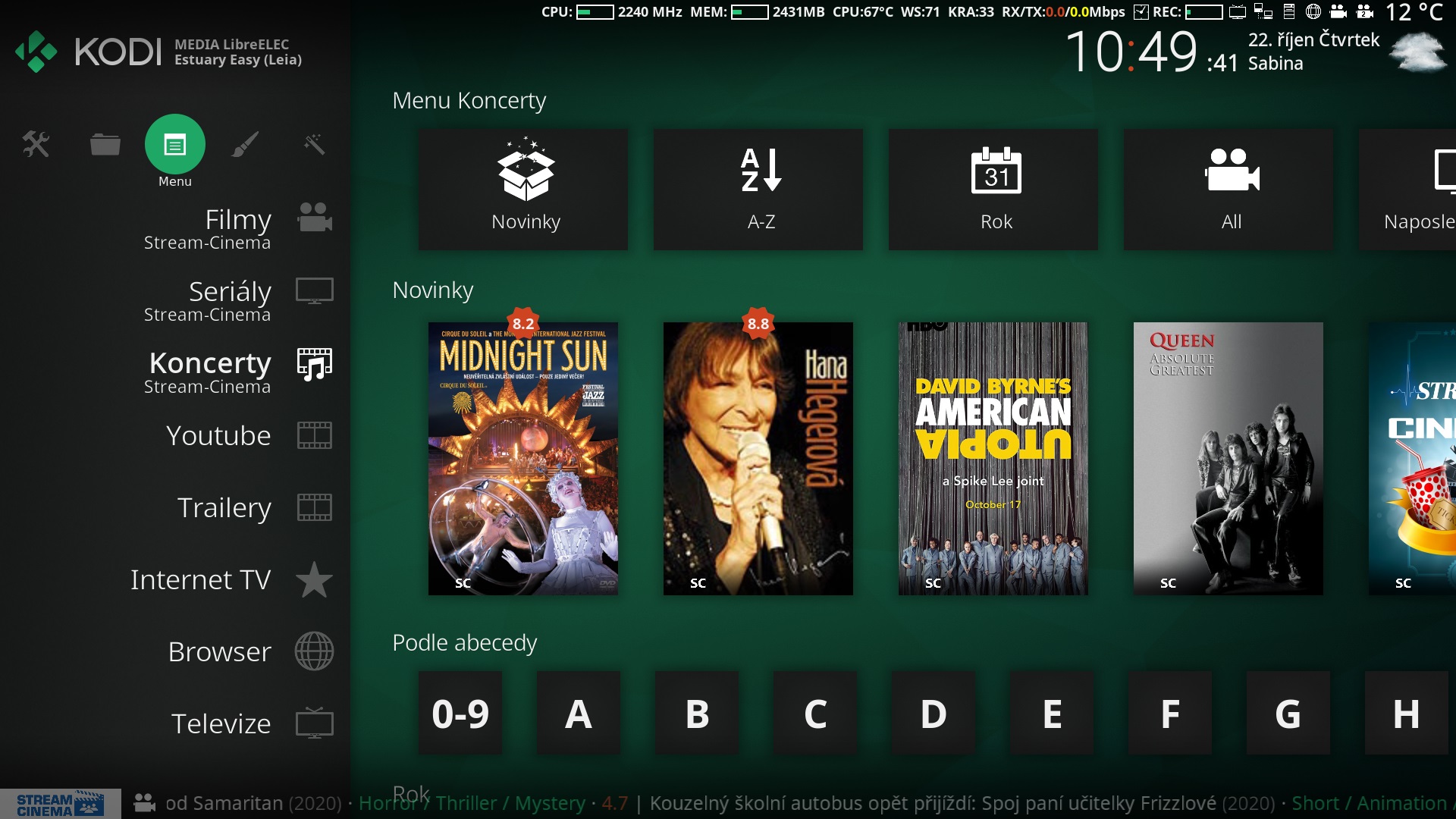Open the A-Z sorting tile
The image size is (1456, 819).
coord(758,190)
